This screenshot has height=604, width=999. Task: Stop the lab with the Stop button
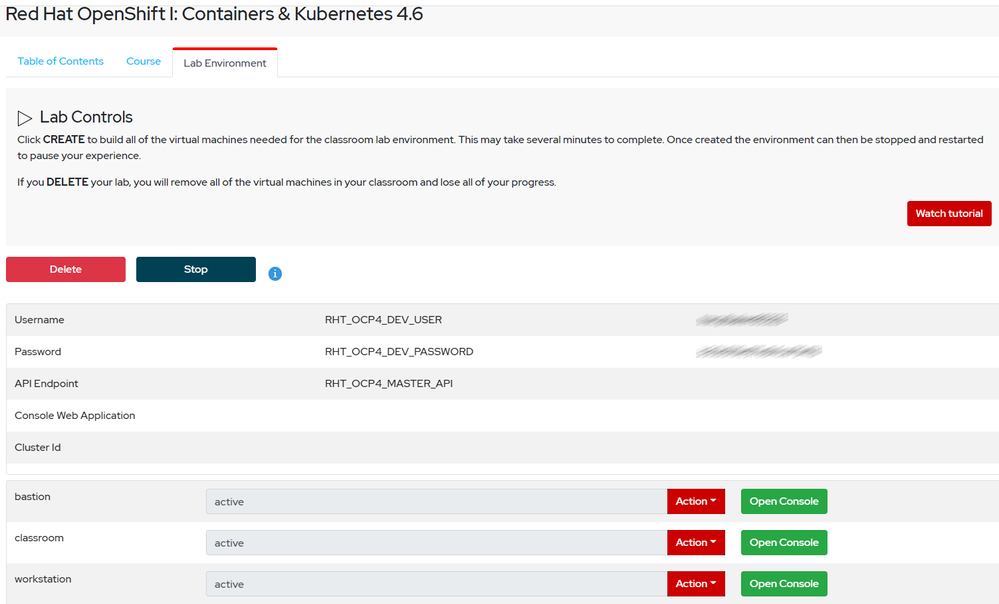[x=196, y=269]
